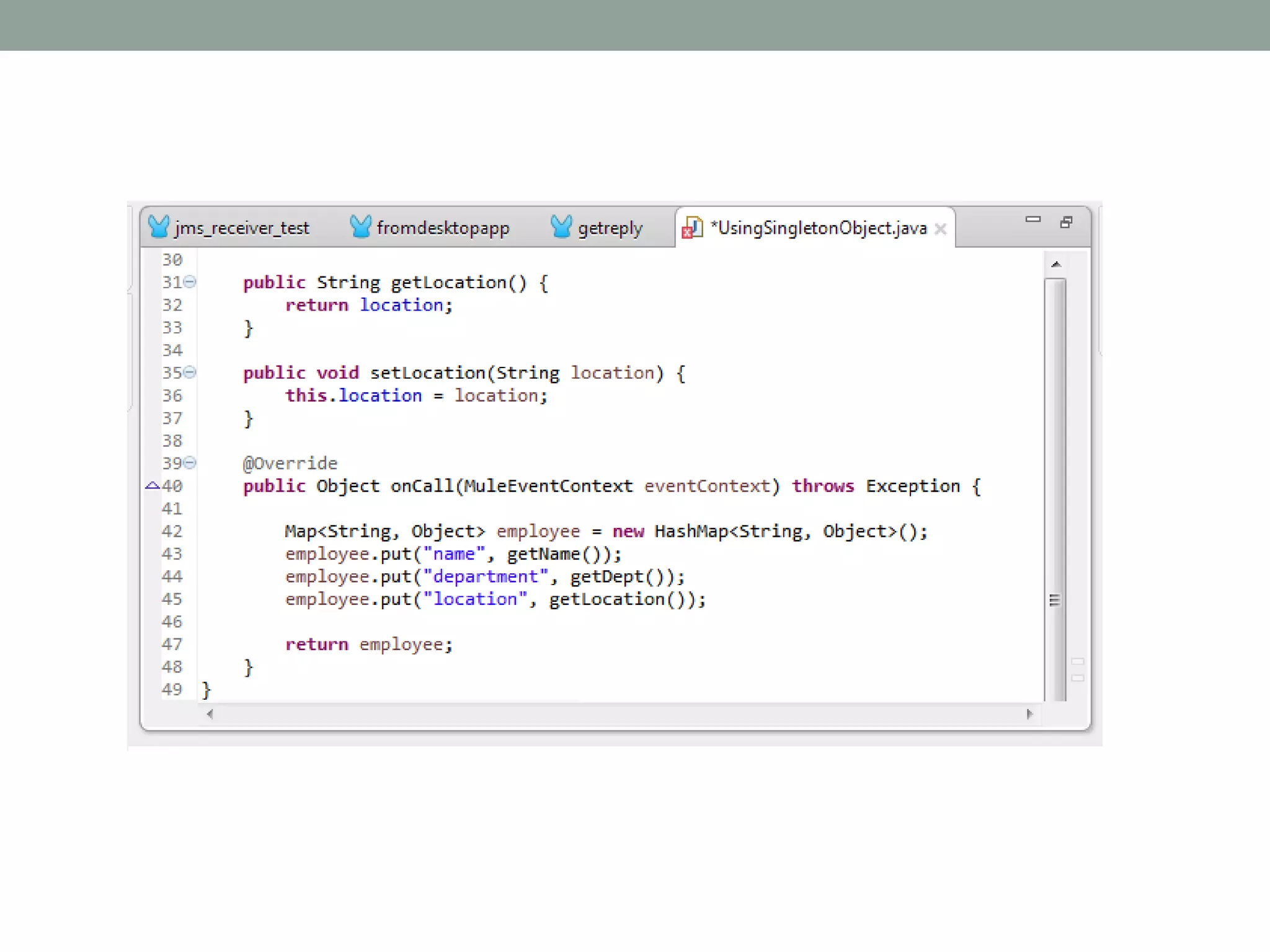Collapse the onCall method fold at line 39
Screen dimensions: 1270x952
[x=190, y=463]
